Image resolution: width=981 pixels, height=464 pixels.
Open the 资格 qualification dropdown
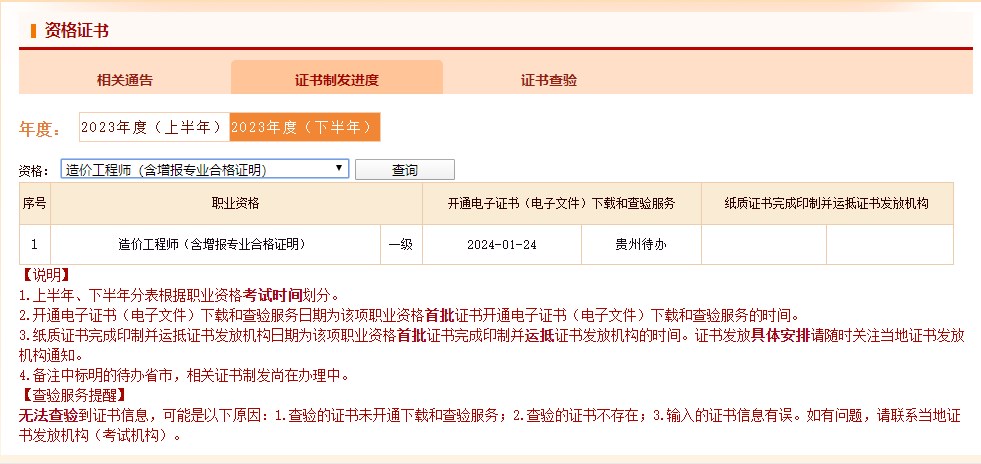[x=204, y=170]
